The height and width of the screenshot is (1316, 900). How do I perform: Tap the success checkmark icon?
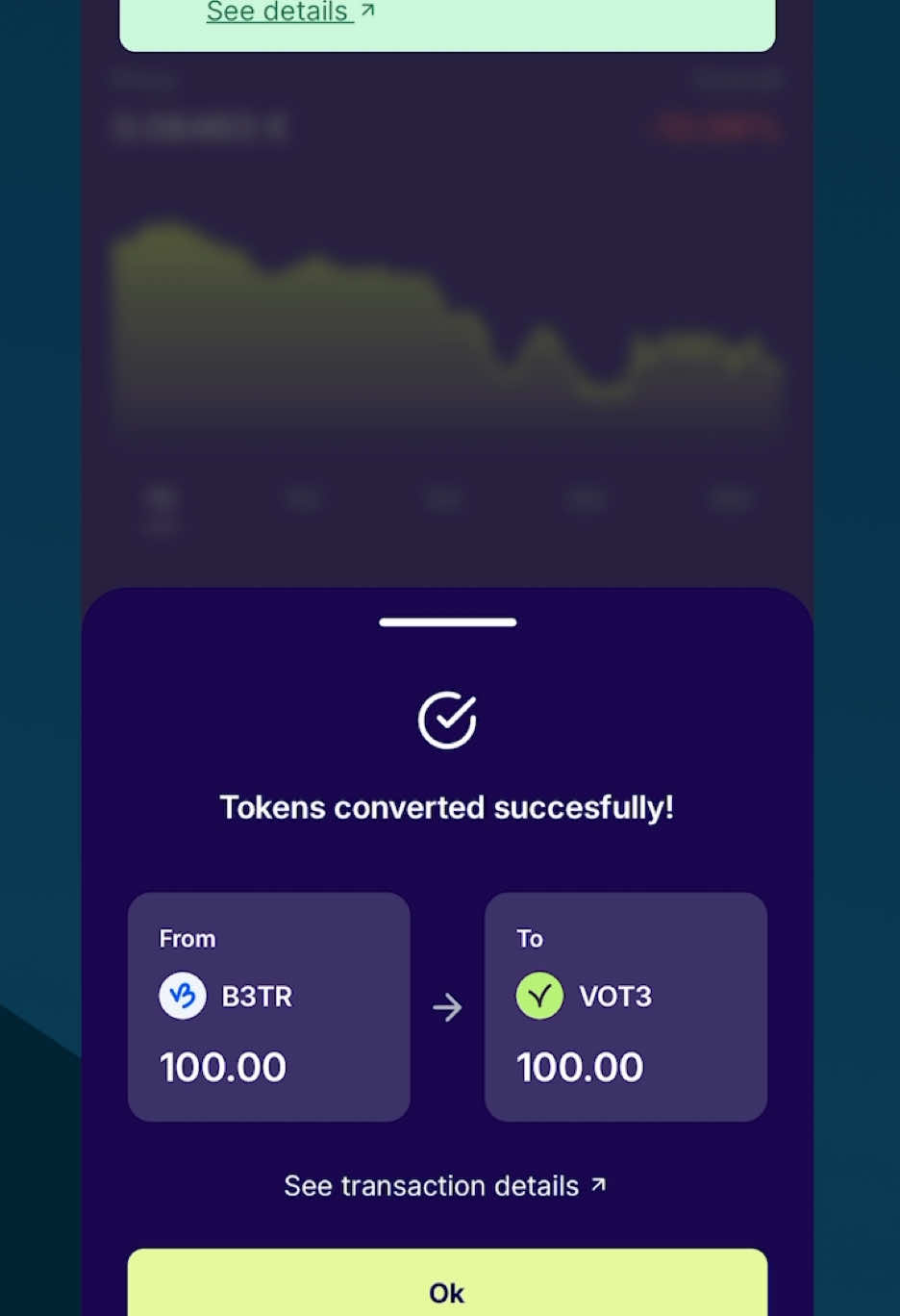pyautogui.click(x=446, y=719)
